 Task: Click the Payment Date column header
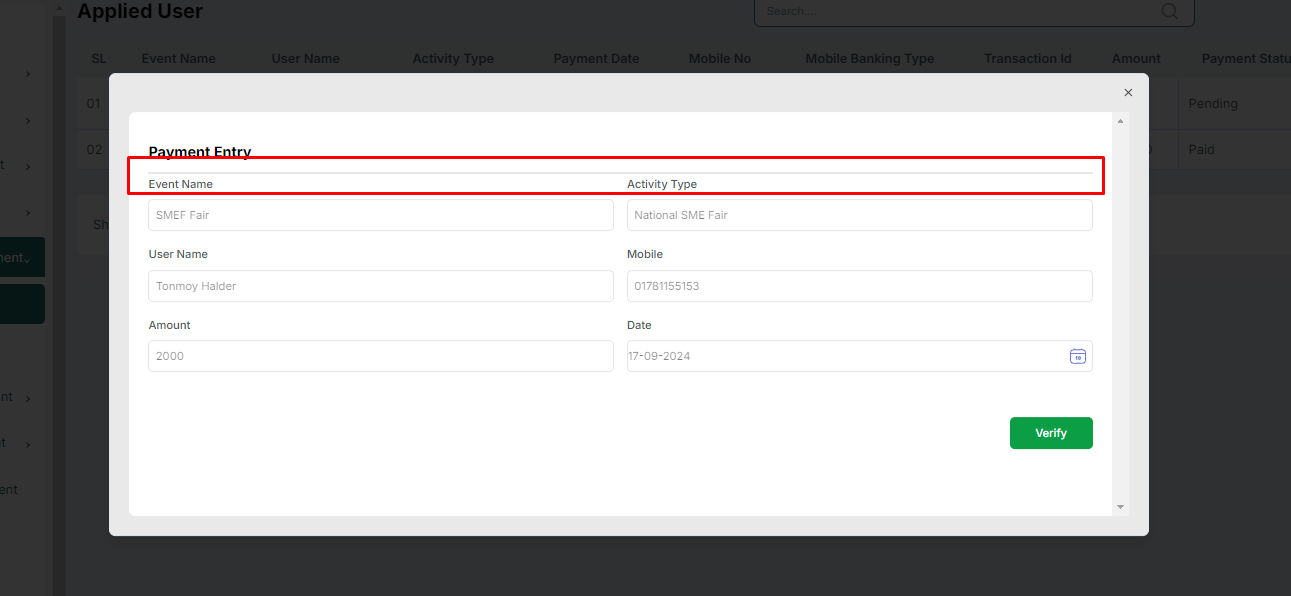click(596, 59)
